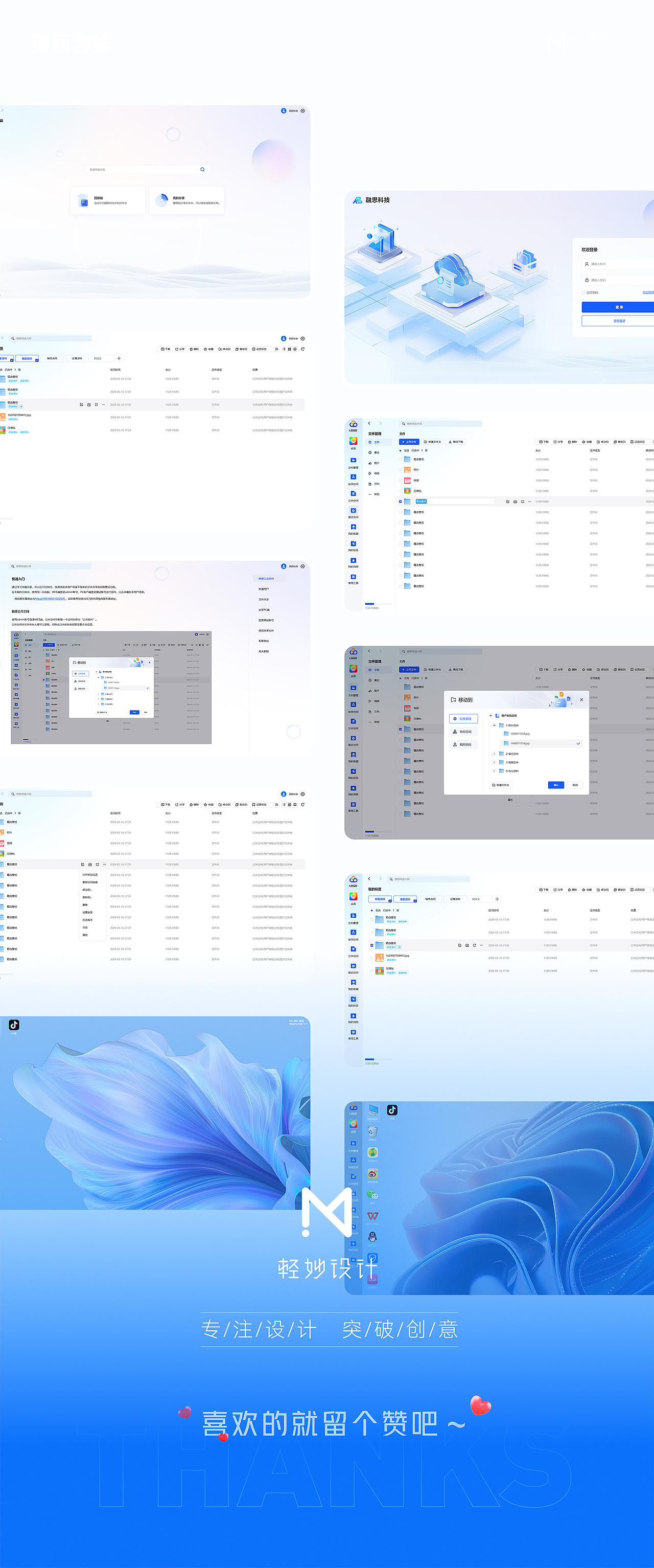Screen dimensions: 654x1568
Task: Click 新建文件夹 inside 移动到 dialog
Action: click(x=501, y=785)
